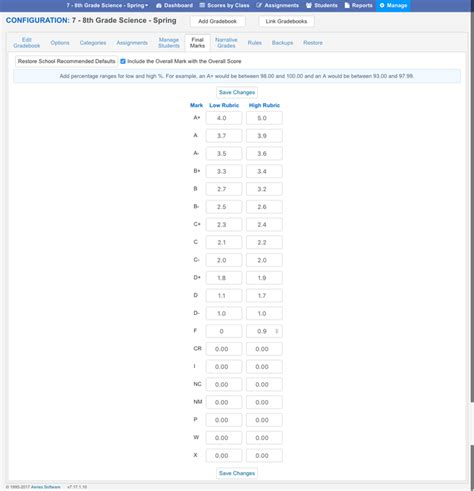Click the Mark column header

[196, 105]
